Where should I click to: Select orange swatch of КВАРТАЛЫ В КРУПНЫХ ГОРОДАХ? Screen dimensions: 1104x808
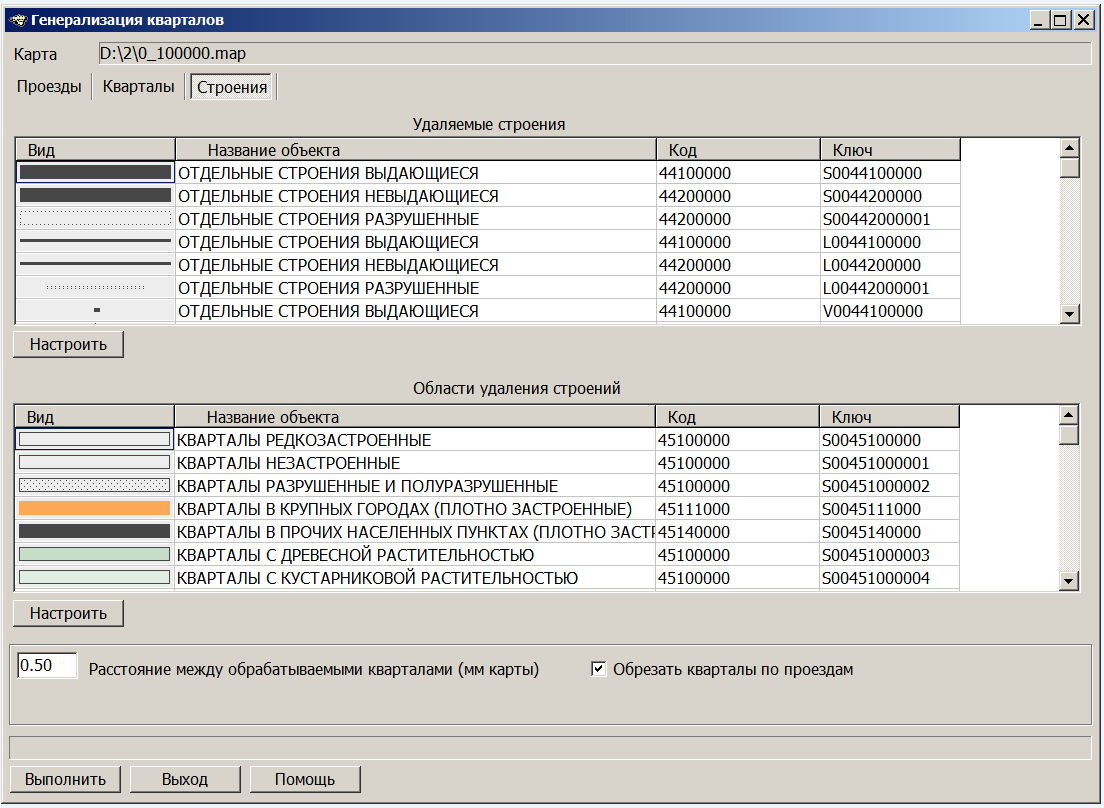tap(95, 509)
